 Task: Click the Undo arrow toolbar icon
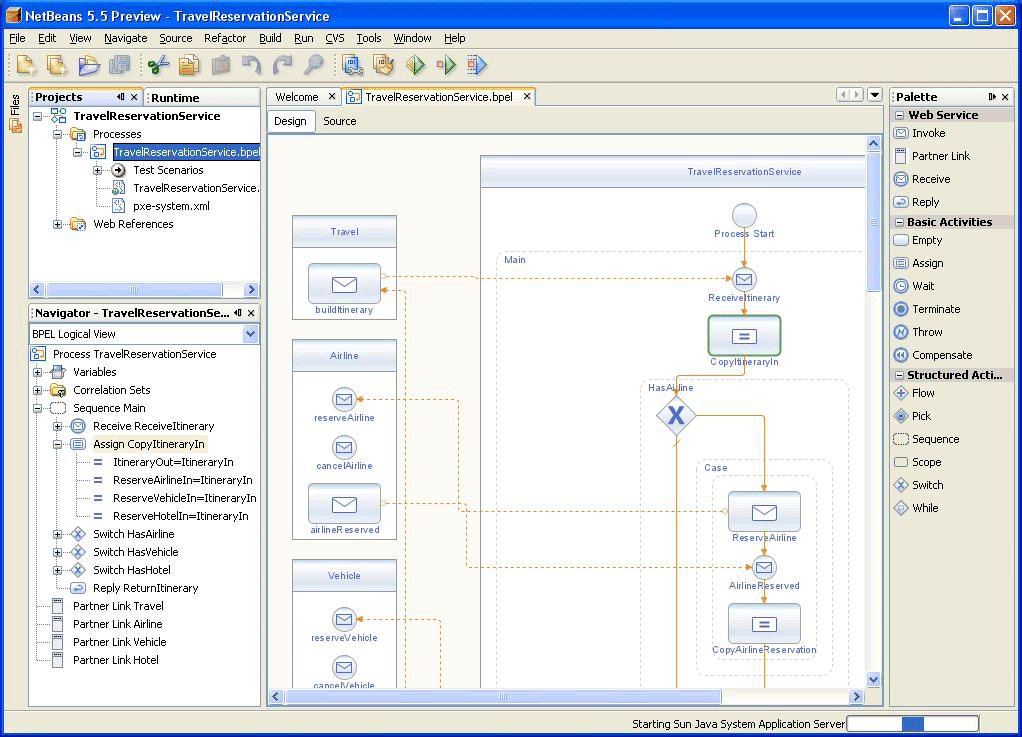[252, 65]
